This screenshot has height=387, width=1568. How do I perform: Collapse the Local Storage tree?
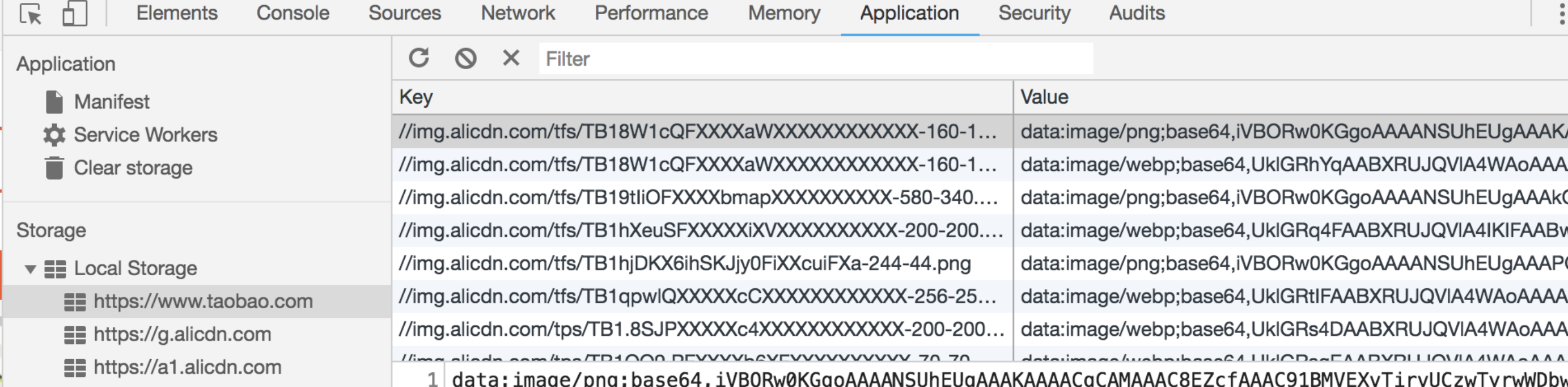click(x=30, y=269)
